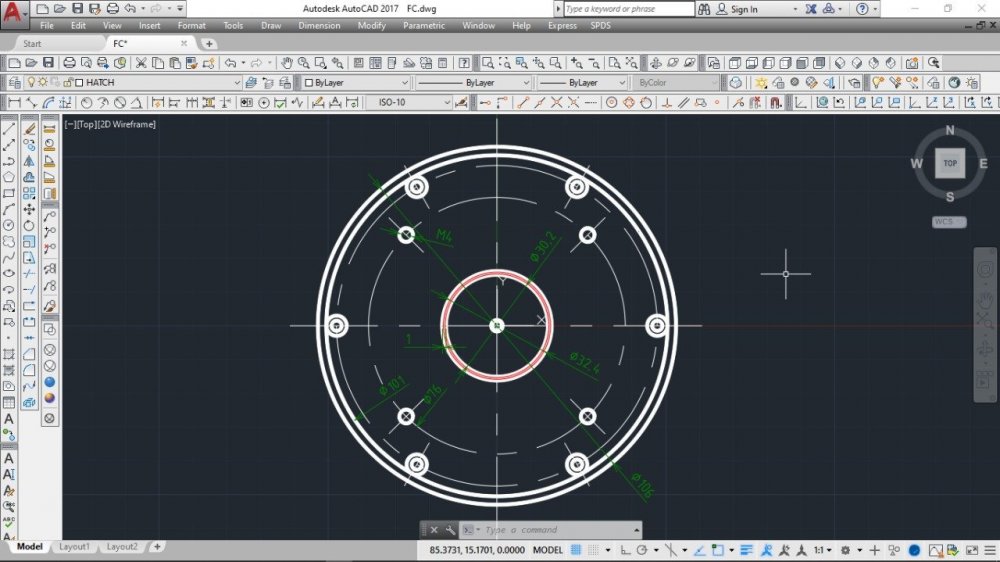Expand the ByLayer color dropdown
This screenshot has width=1000, height=562.
(x=404, y=83)
